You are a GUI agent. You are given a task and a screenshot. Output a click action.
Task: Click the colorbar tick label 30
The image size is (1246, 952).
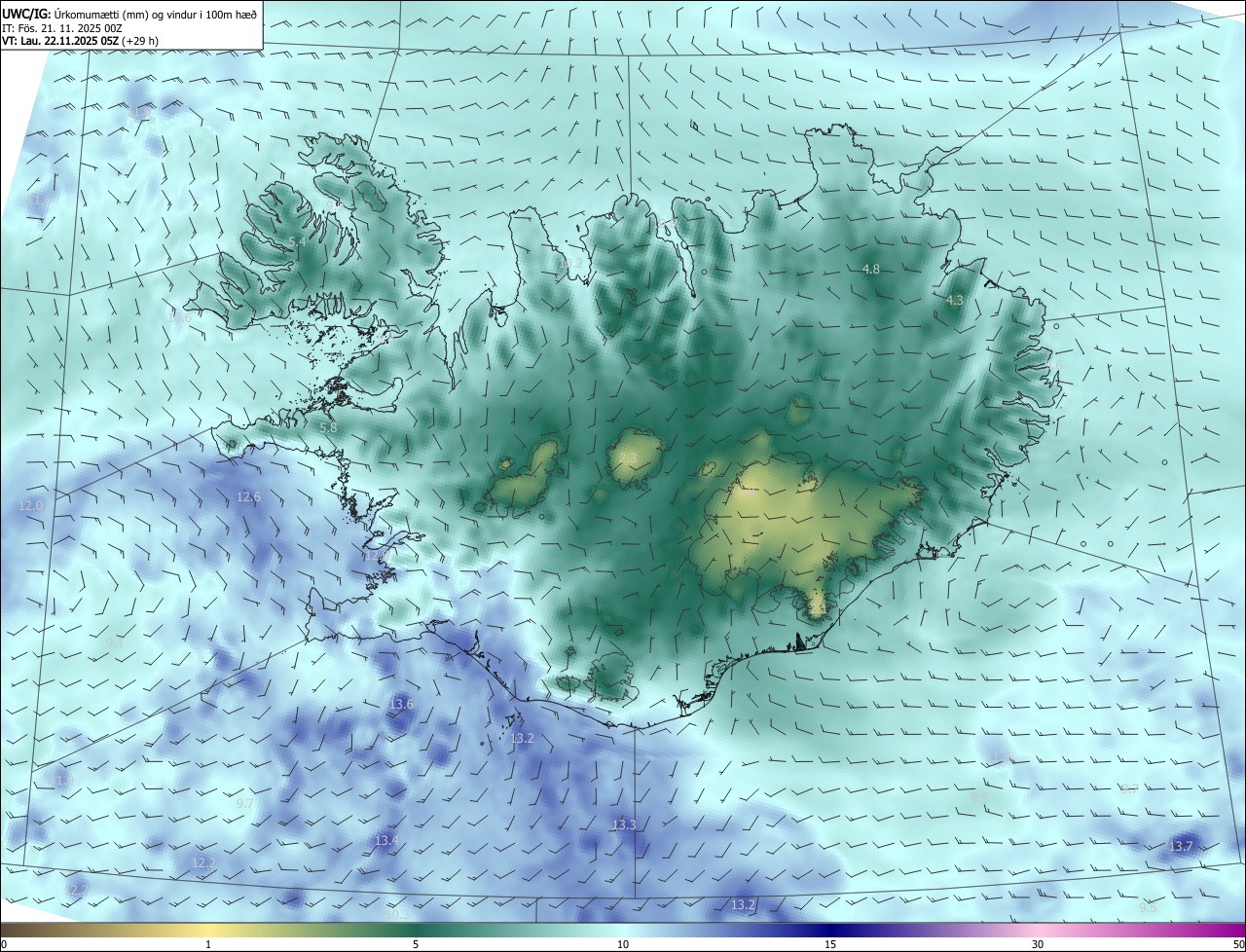click(1038, 944)
